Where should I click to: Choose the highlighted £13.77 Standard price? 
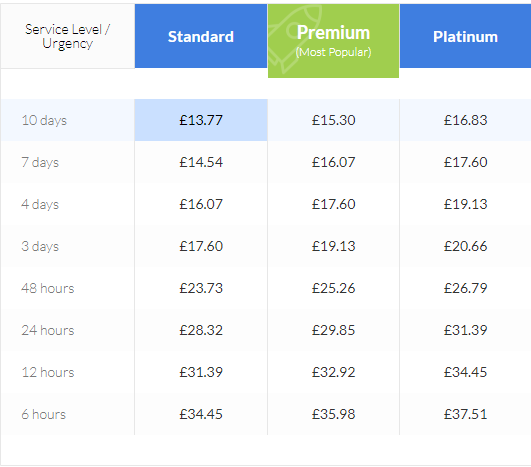click(x=201, y=120)
